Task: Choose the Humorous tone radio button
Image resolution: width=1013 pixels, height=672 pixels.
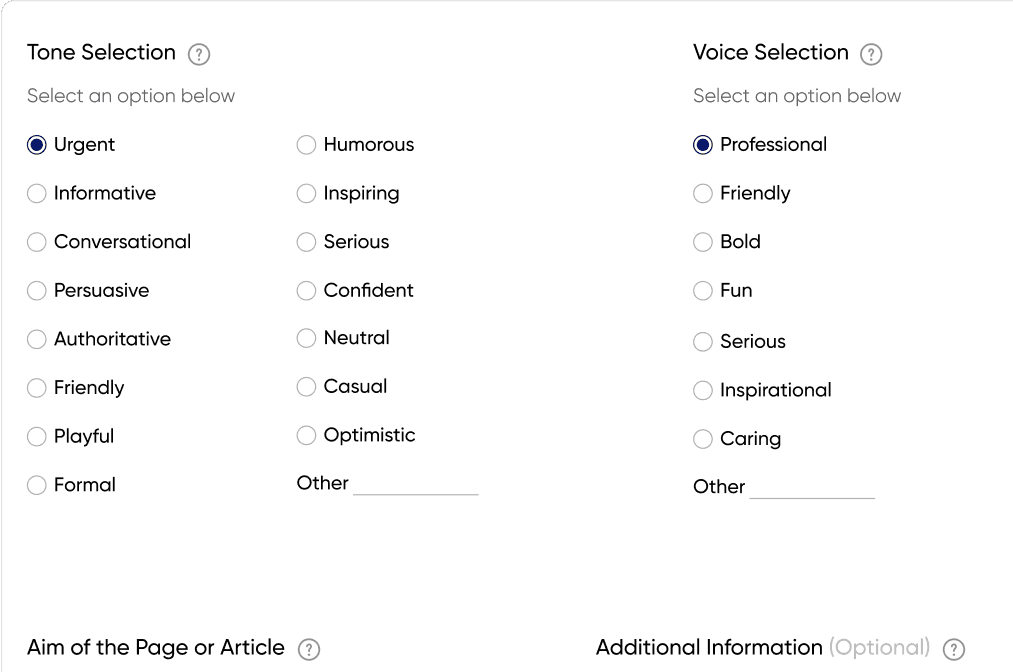Action: coord(307,145)
